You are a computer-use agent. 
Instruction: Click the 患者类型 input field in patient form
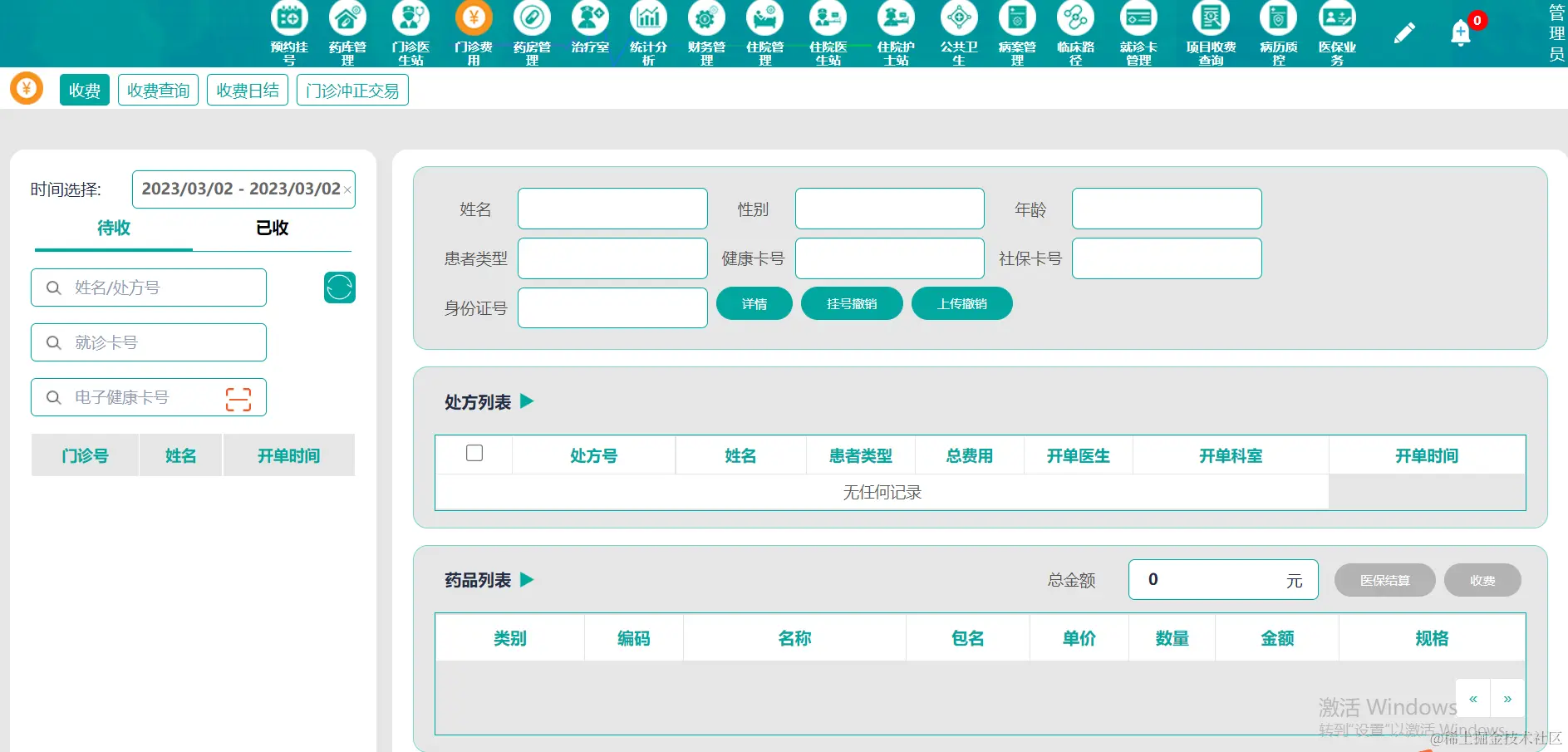pyautogui.click(x=612, y=258)
